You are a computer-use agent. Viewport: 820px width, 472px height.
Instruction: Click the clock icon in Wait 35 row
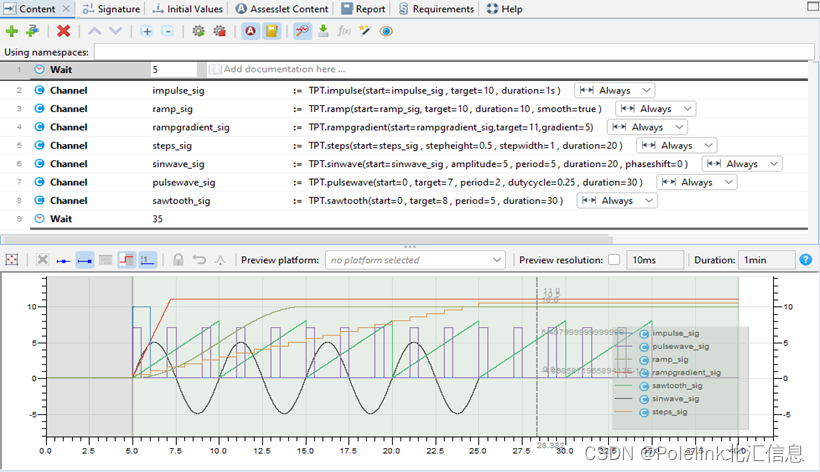pyautogui.click(x=39, y=218)
